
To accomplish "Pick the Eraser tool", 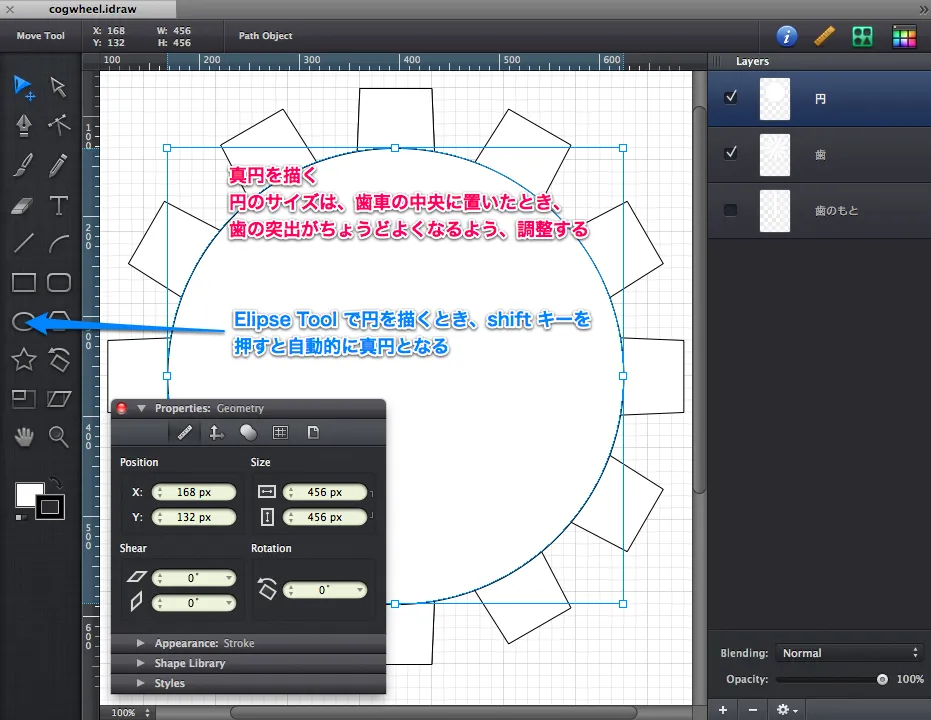I will [24, 205].
